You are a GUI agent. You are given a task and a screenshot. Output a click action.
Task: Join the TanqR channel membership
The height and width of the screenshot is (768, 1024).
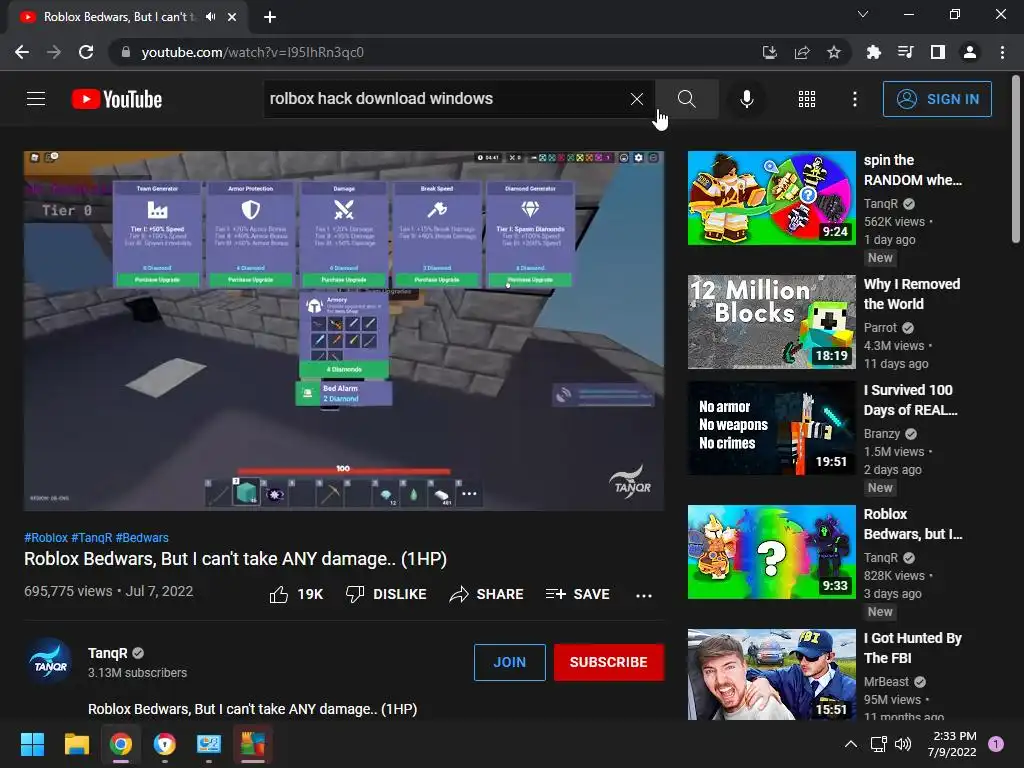pos(509,662)
